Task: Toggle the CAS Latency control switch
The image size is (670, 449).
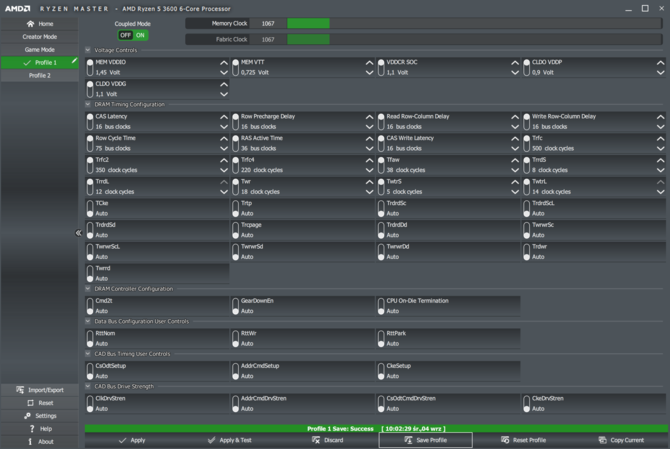Action: [90, 122]
